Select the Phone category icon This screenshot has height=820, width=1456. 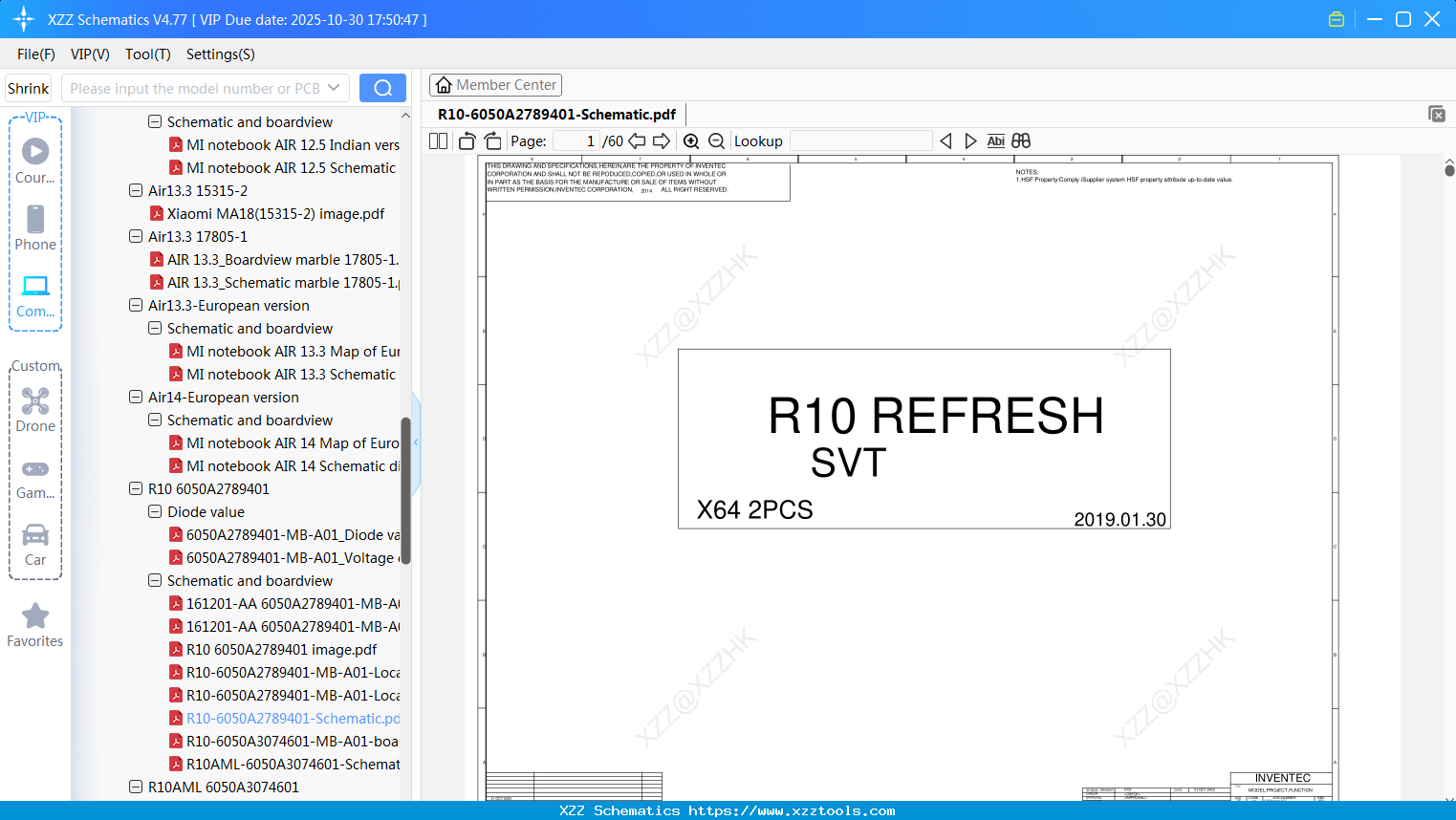pos(35,219)
